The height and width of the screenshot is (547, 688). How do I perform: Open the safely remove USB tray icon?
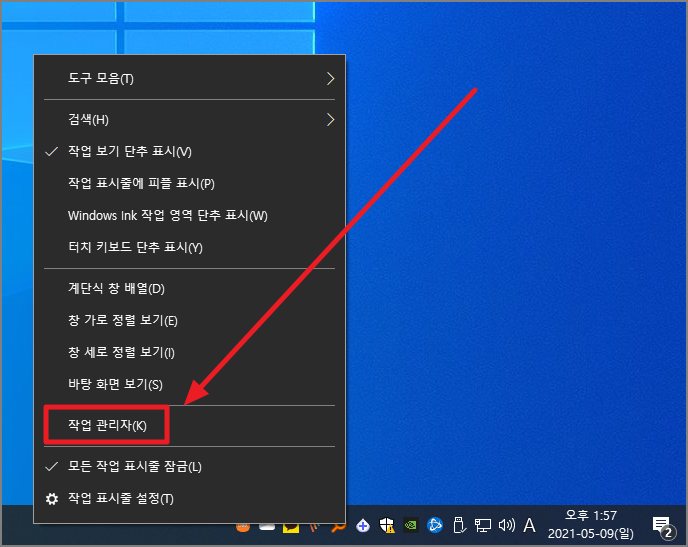click(459, 525)
